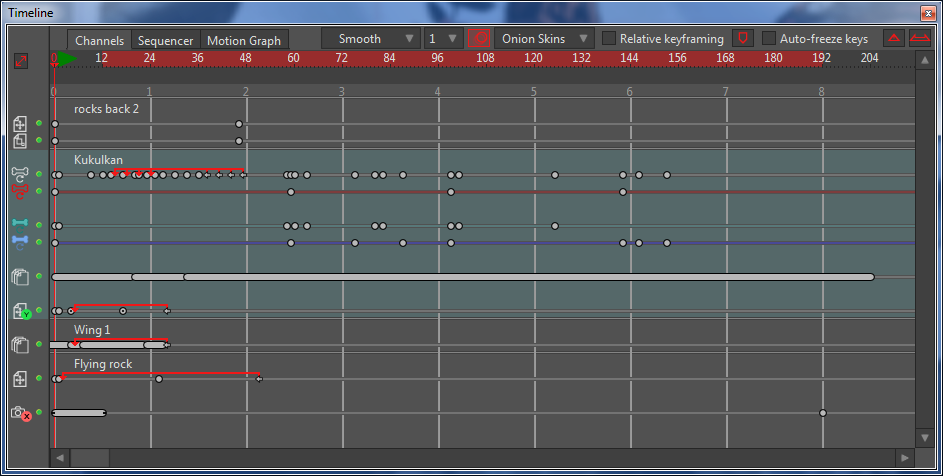Click right arrow of horizontal scrollbar
Screen dimensions: 943x476
(905, 458)
